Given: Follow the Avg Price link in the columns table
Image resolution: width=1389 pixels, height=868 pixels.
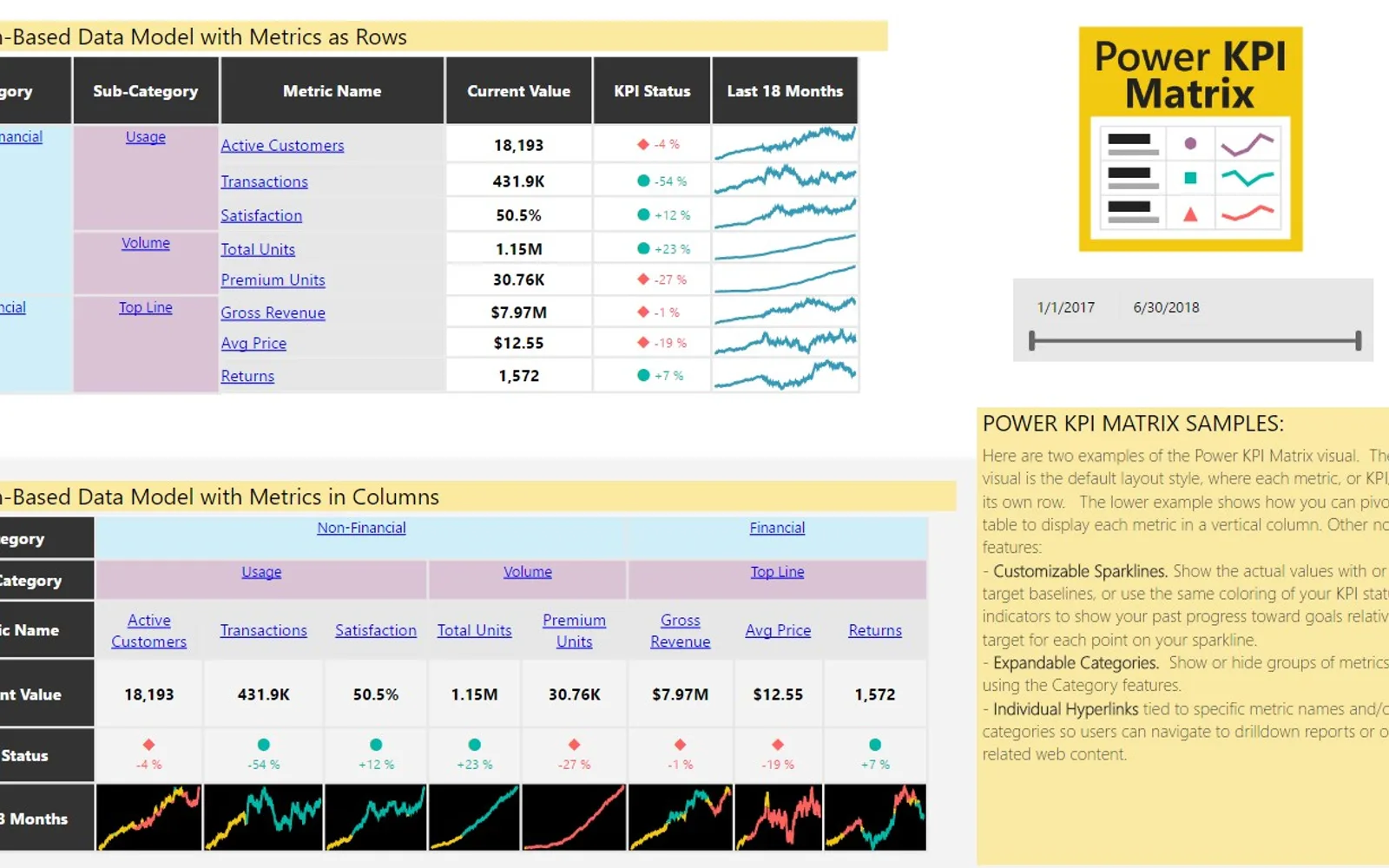Looking at the screenshot, I should (778, 631).
